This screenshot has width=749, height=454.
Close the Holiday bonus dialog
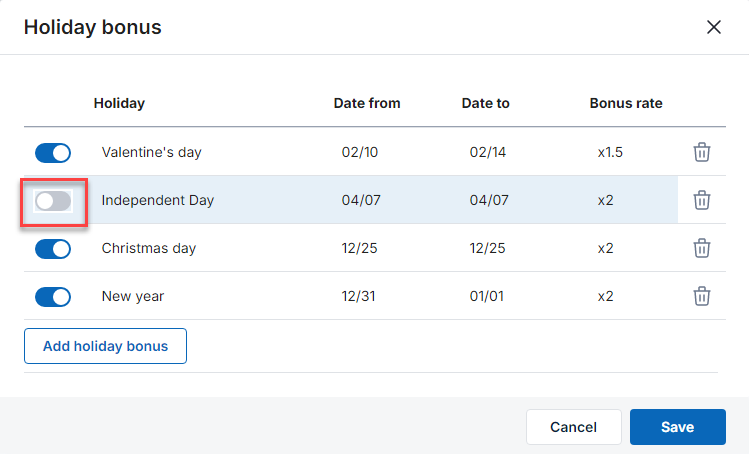714,27
